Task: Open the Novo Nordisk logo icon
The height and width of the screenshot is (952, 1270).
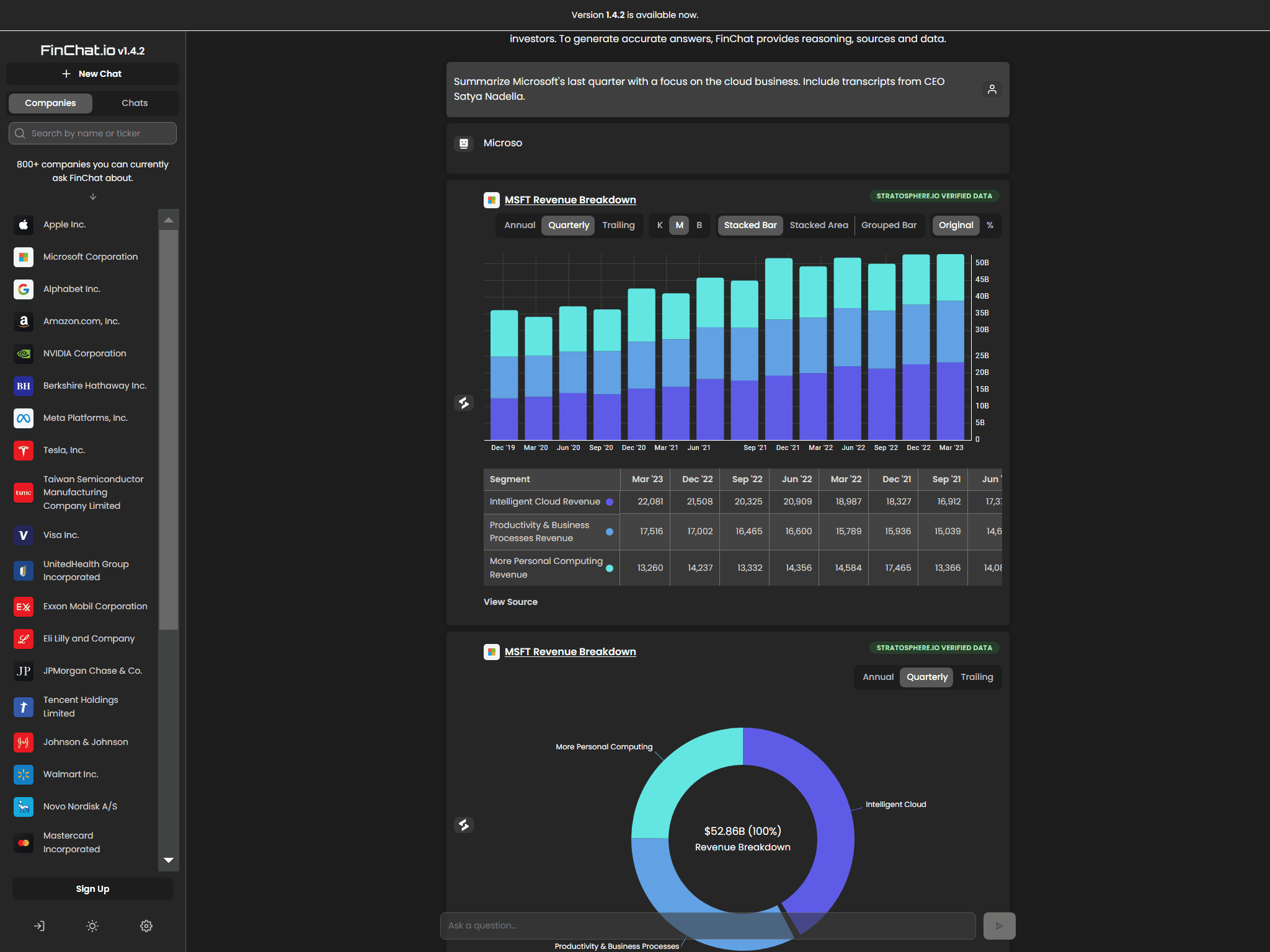Action: 24,807
